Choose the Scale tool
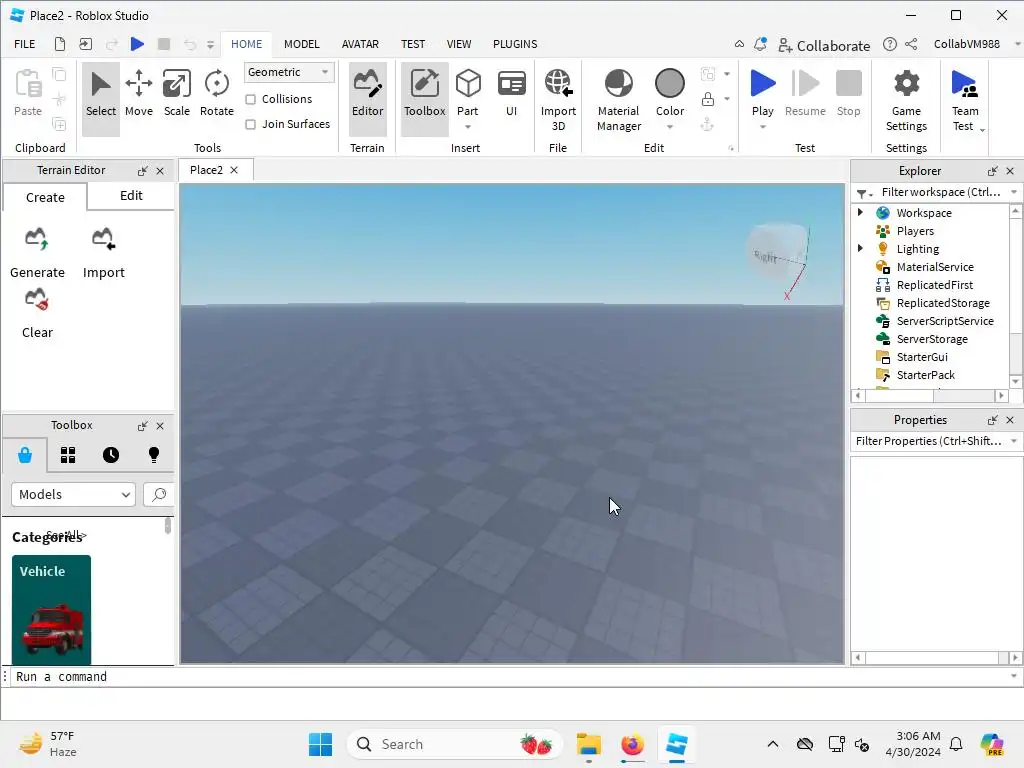 pos(176,93)
